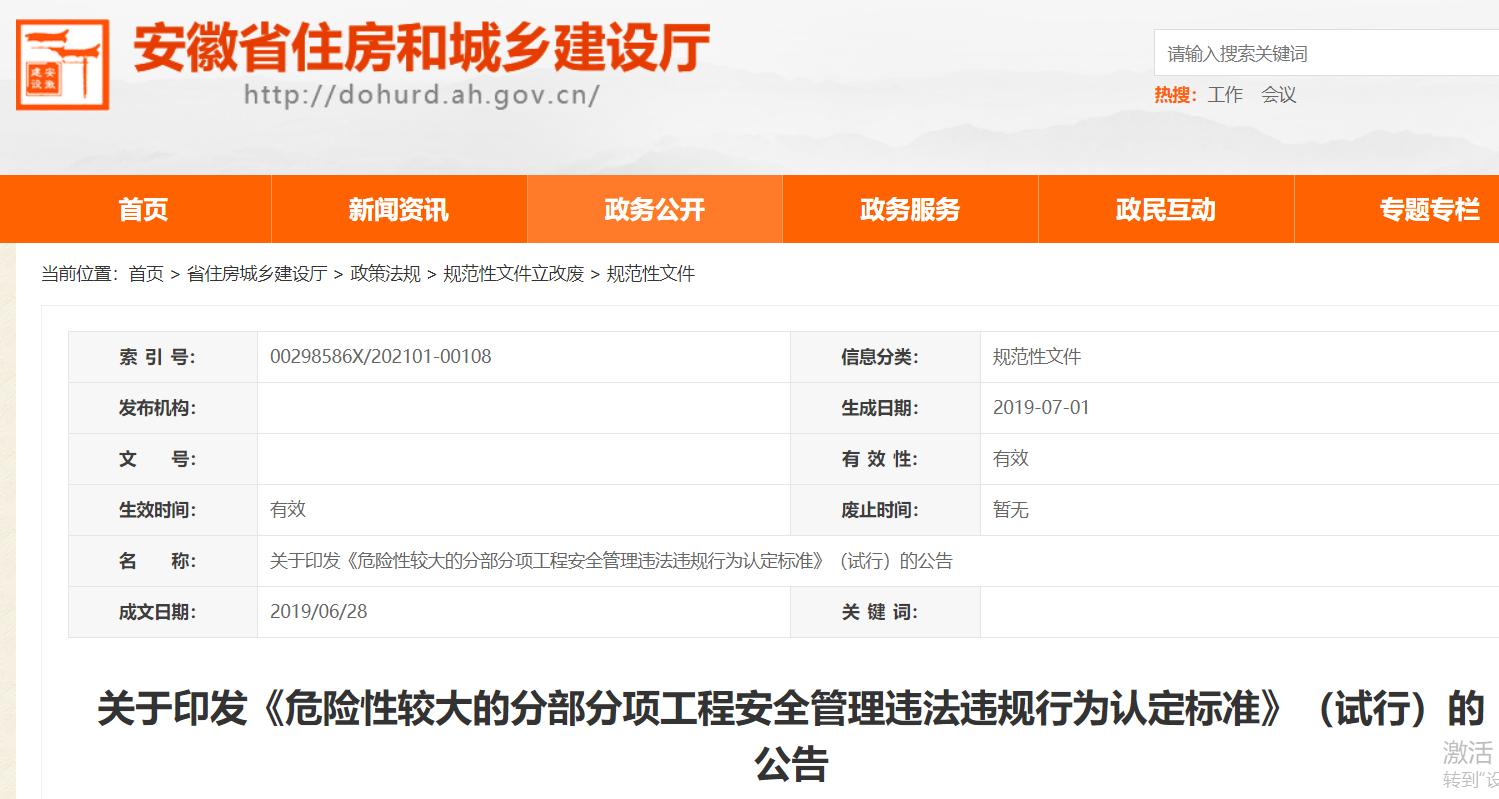Open the 首页 navigation tab

pyautogui.click(x=141, y=209)
